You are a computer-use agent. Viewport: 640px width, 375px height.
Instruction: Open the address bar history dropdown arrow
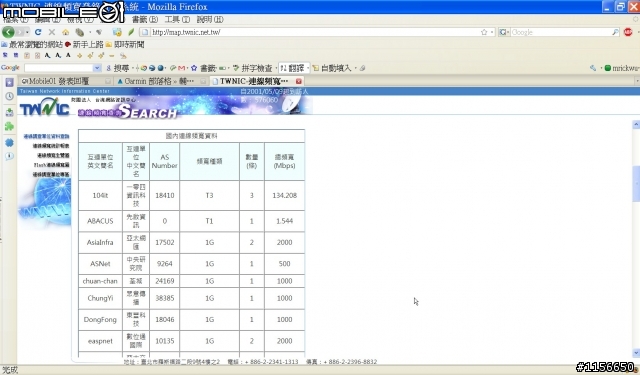tap(492, 32)
